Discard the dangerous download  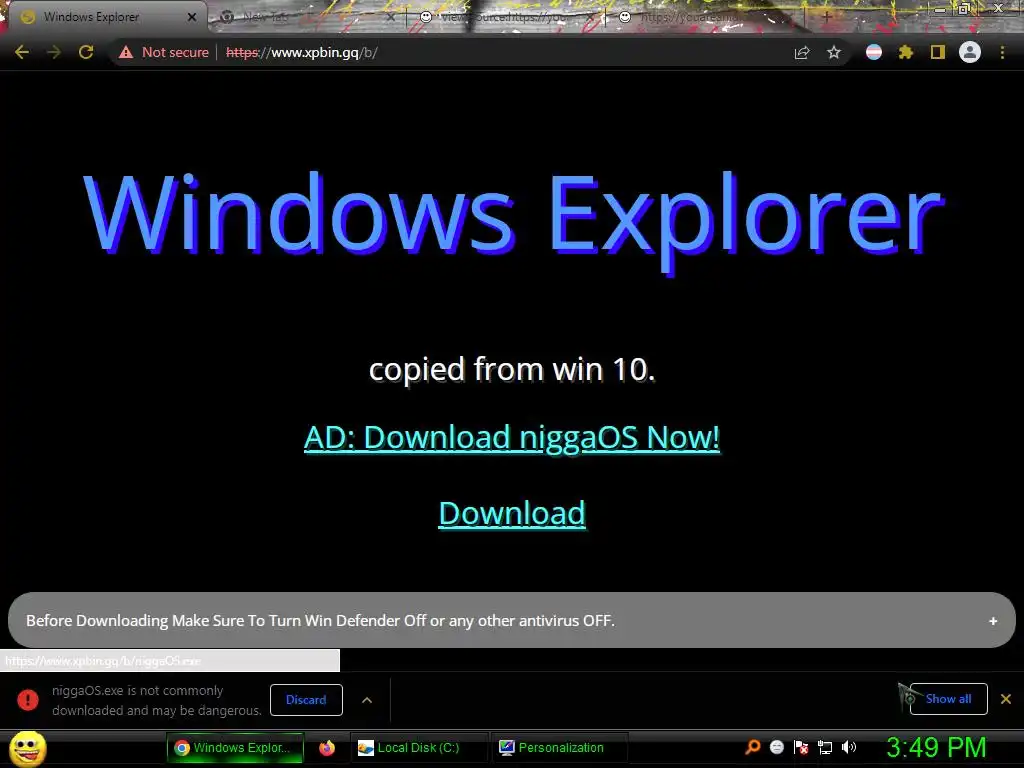[x=306, y=700]
